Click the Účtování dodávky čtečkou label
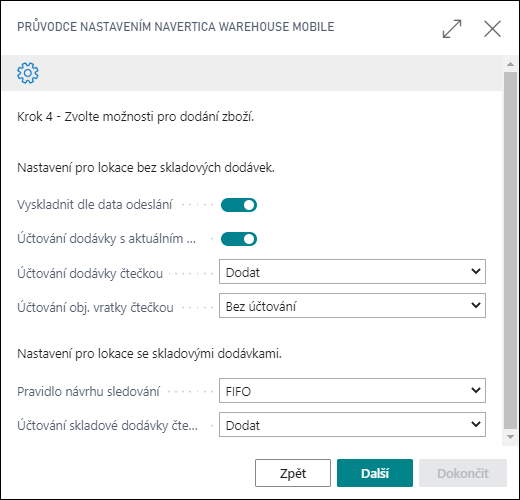The width and height of the screenshot is (520, 500). point(90,273)
